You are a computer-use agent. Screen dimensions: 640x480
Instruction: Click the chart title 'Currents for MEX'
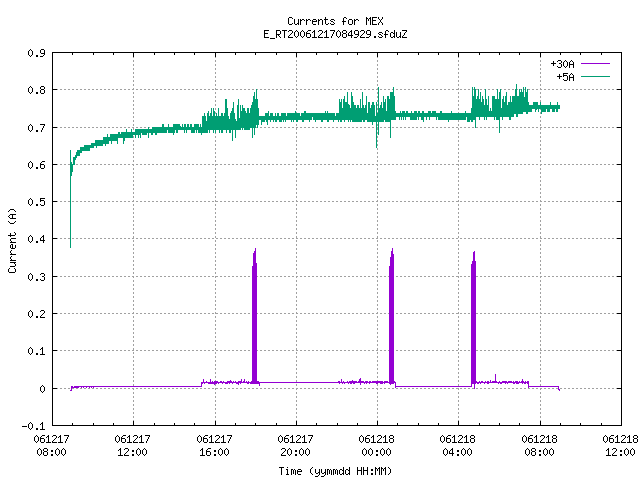335,21
